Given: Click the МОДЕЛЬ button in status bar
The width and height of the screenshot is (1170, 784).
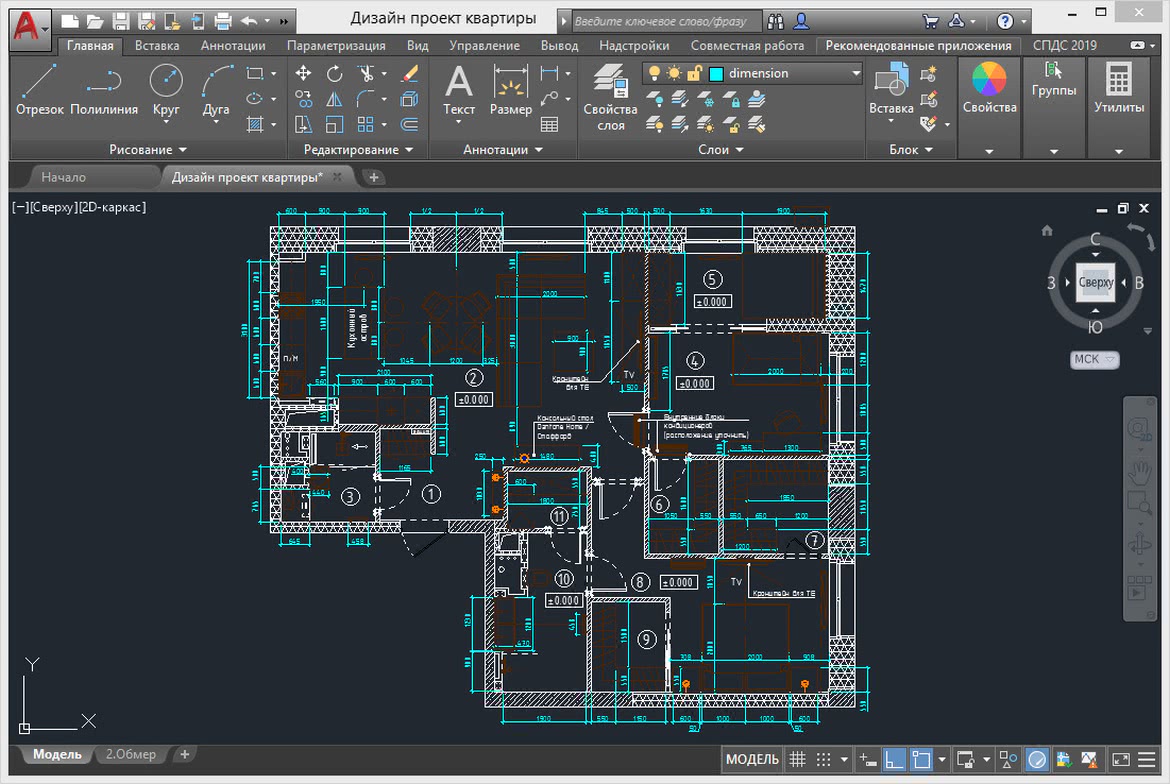Looking at the screenshot, I should point(751,759).
